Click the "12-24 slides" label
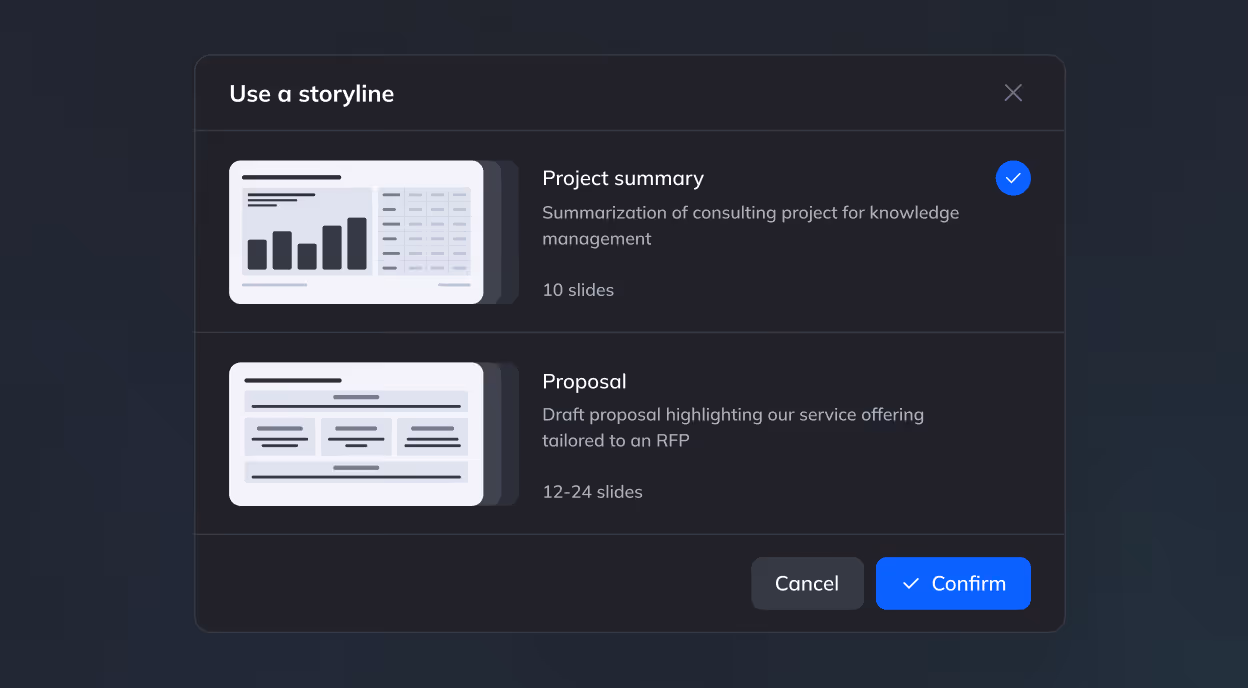The image size is (1260, 688). pyautogui.click(x=592, y=492)
